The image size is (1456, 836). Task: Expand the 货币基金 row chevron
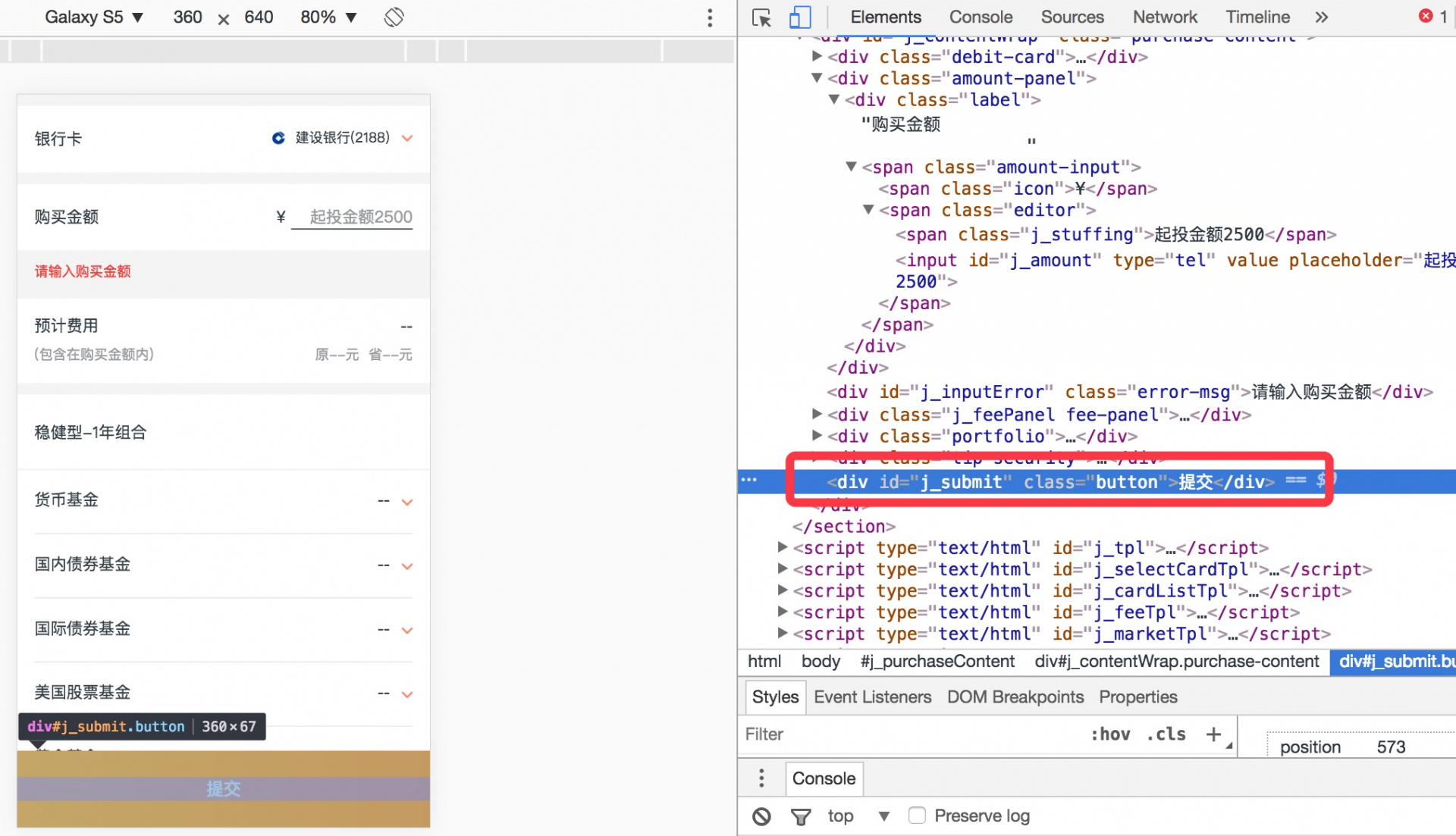(407, 502)
